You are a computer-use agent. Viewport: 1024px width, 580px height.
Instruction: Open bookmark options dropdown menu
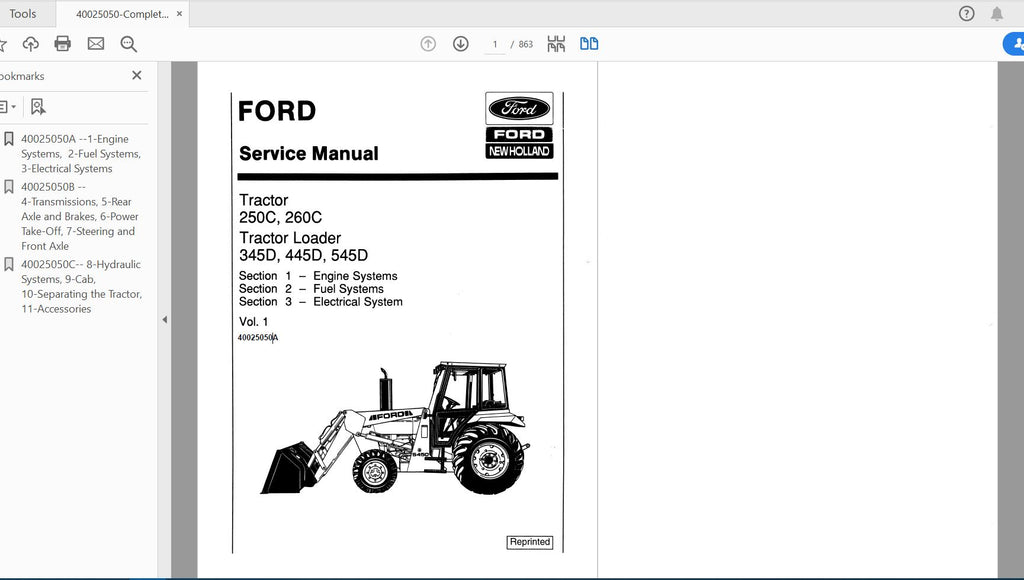pos(8,106)
